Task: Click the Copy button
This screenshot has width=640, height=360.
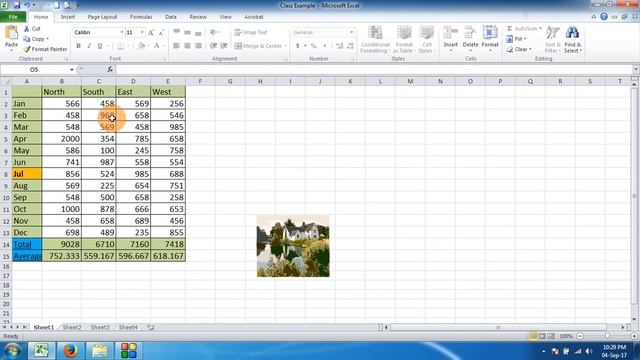Action: [x=36, y=39]
